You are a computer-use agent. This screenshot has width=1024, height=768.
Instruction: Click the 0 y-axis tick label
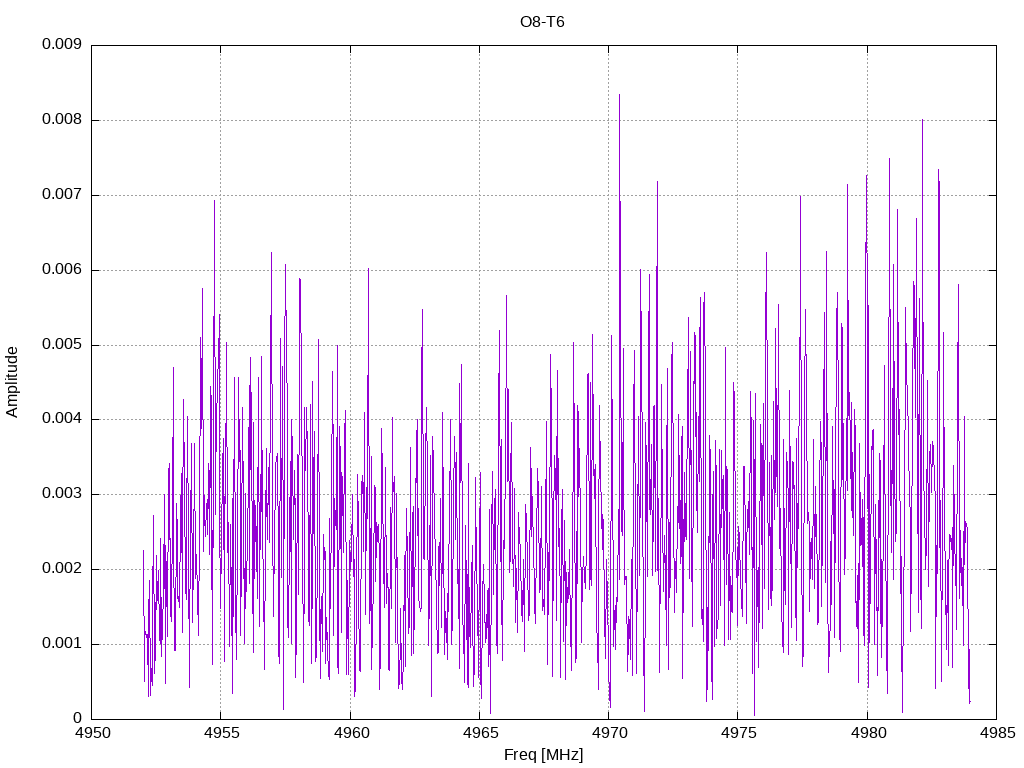78,718
